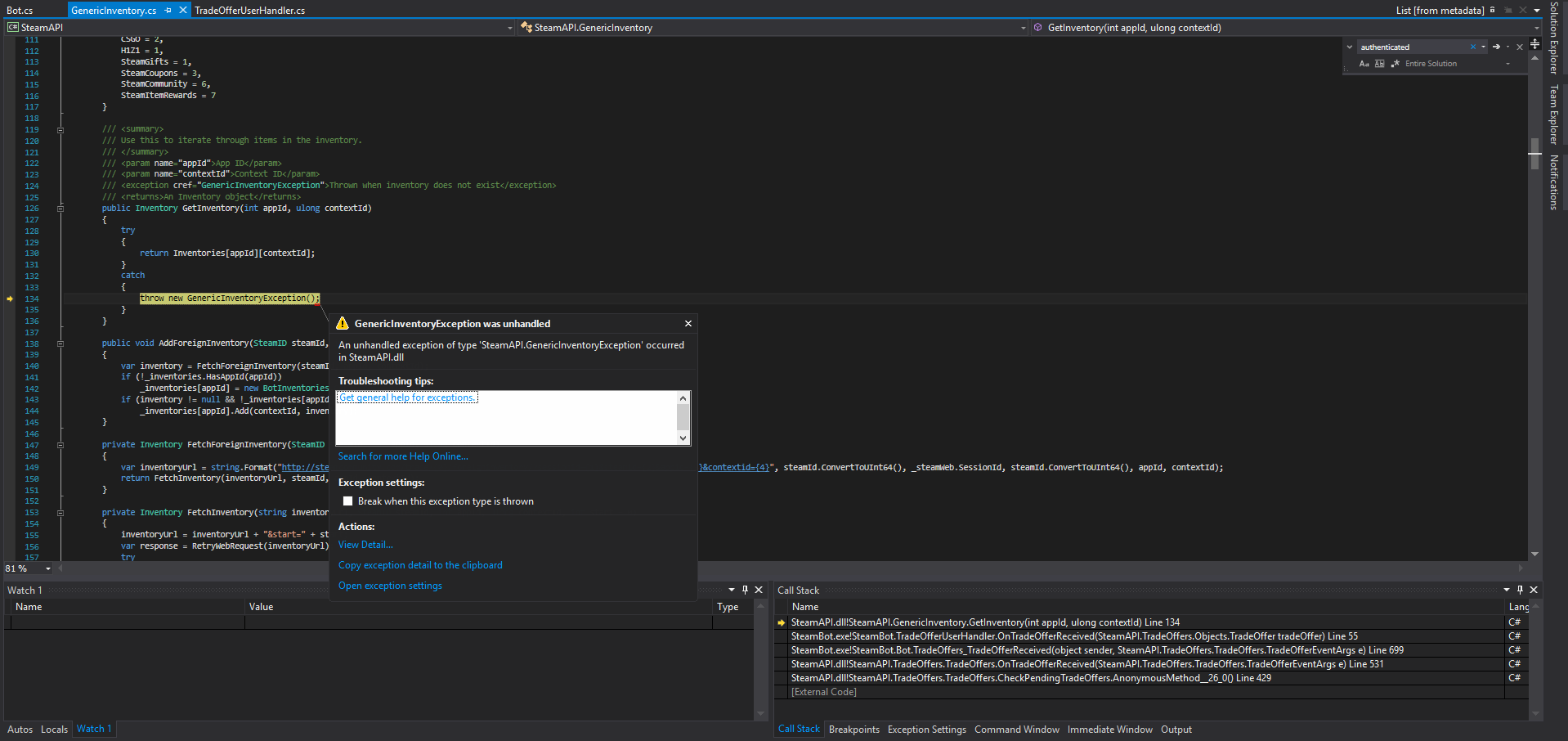Pin the GenericInventory.cs tab
The height and width of the screenshot is (741, 1568).
pyautogui.click(x=168, y=11)
